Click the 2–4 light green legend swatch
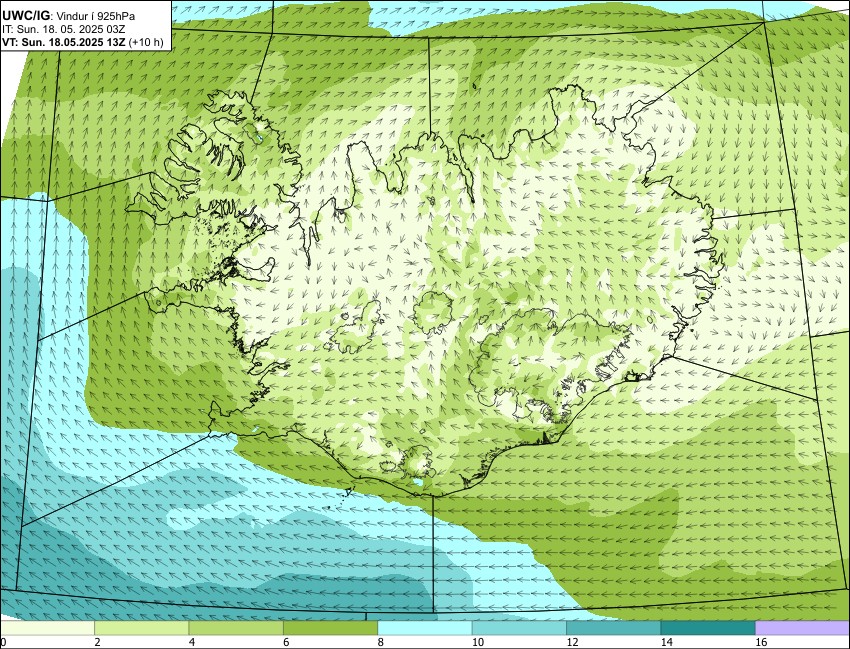Image resolution: width=850 pixels, height=649 pixels. [x=141, y=628]
